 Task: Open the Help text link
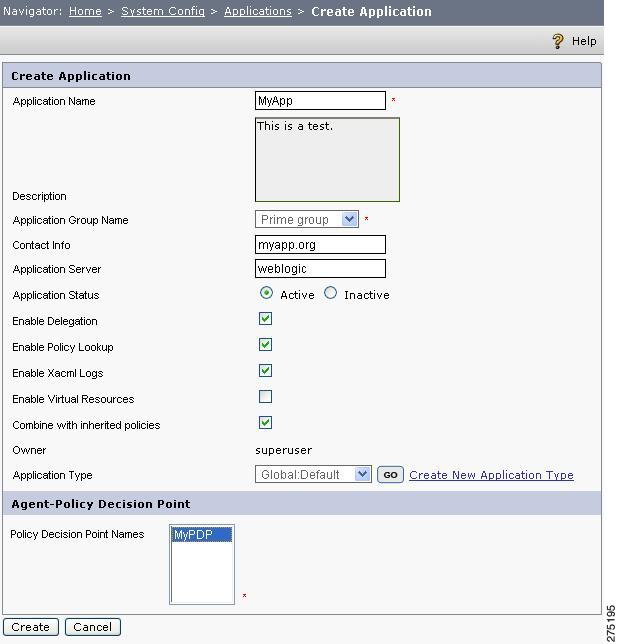(584, 41)
